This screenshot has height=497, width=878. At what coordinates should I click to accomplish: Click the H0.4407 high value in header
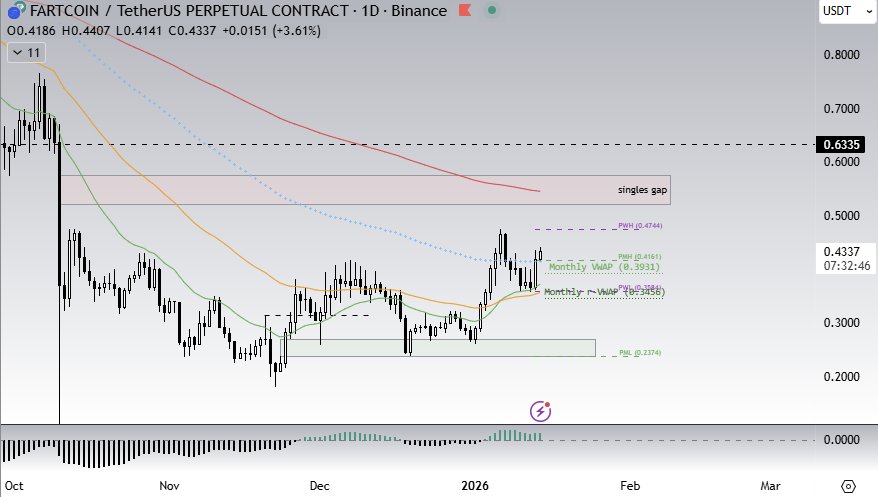[86, 31]
